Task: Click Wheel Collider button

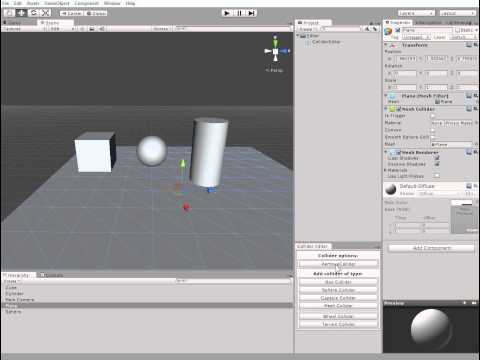Action: 338,316
